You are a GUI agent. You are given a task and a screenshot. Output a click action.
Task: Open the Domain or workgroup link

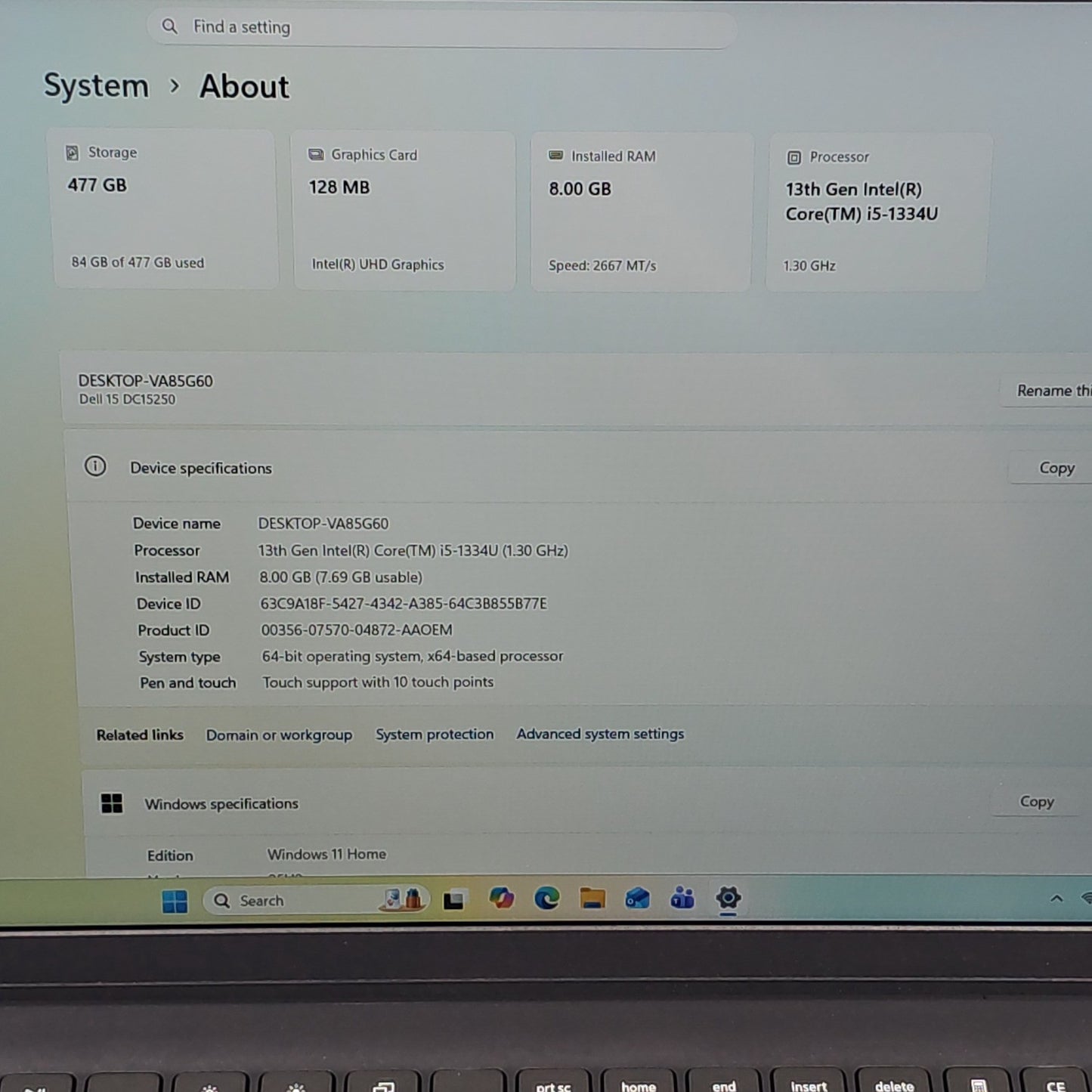coord(279,735)
